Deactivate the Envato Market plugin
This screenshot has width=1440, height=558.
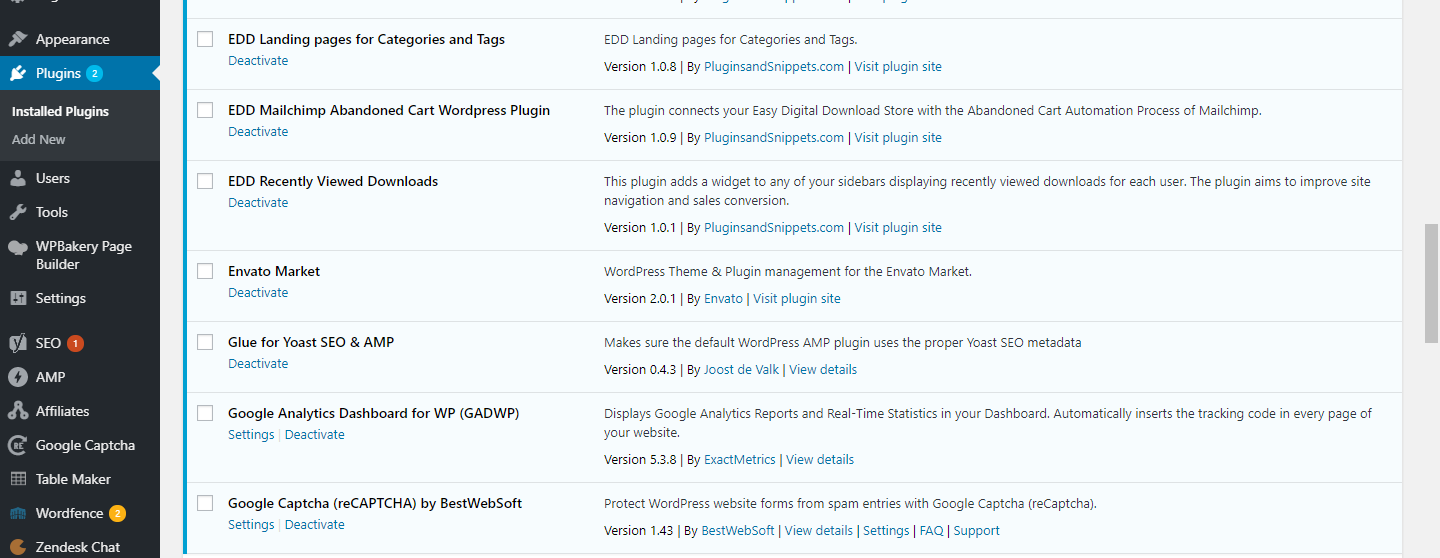point(258,293)
